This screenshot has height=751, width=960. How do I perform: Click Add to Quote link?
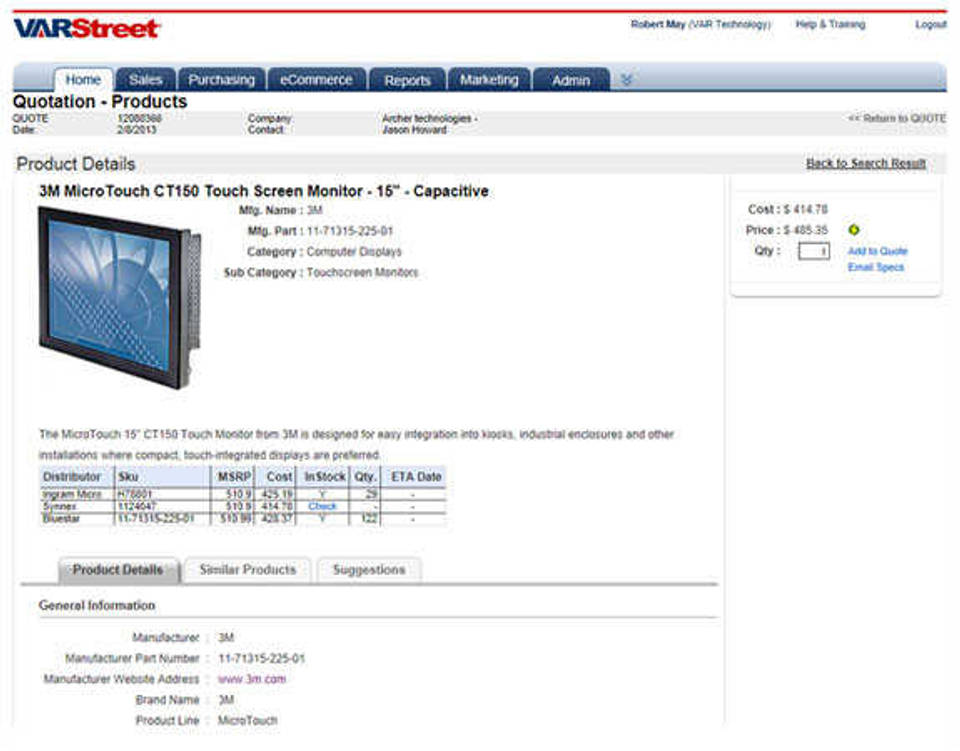877,251
